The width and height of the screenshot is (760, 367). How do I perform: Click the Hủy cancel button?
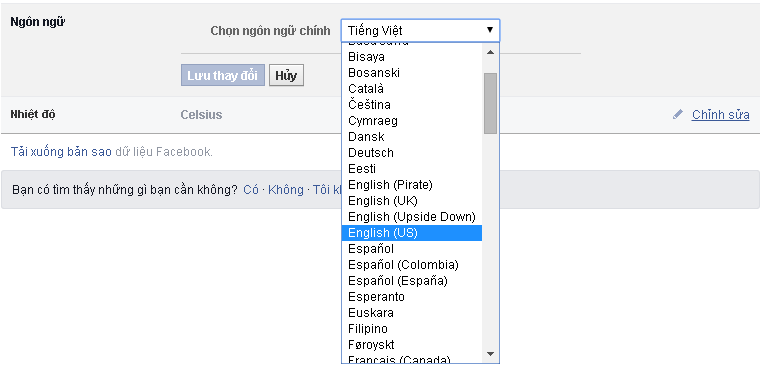pos(286,76)
